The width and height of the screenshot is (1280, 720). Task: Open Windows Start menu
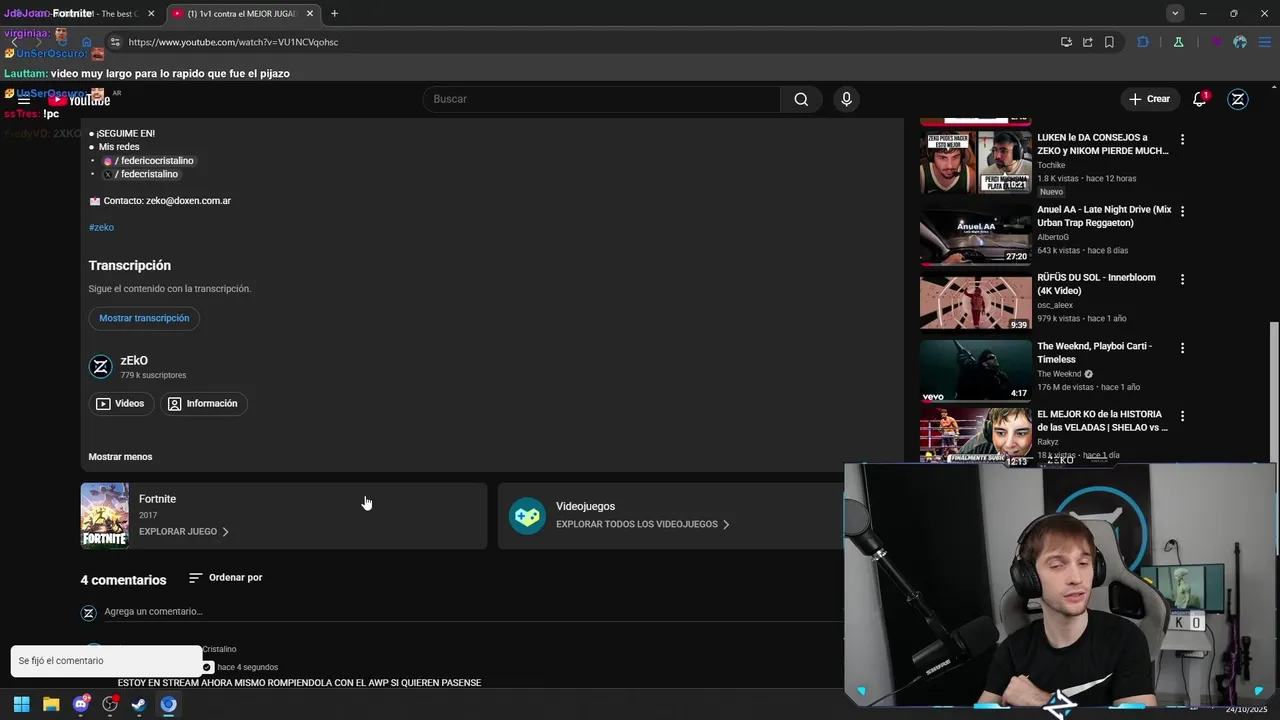click(x=21, y=704)
